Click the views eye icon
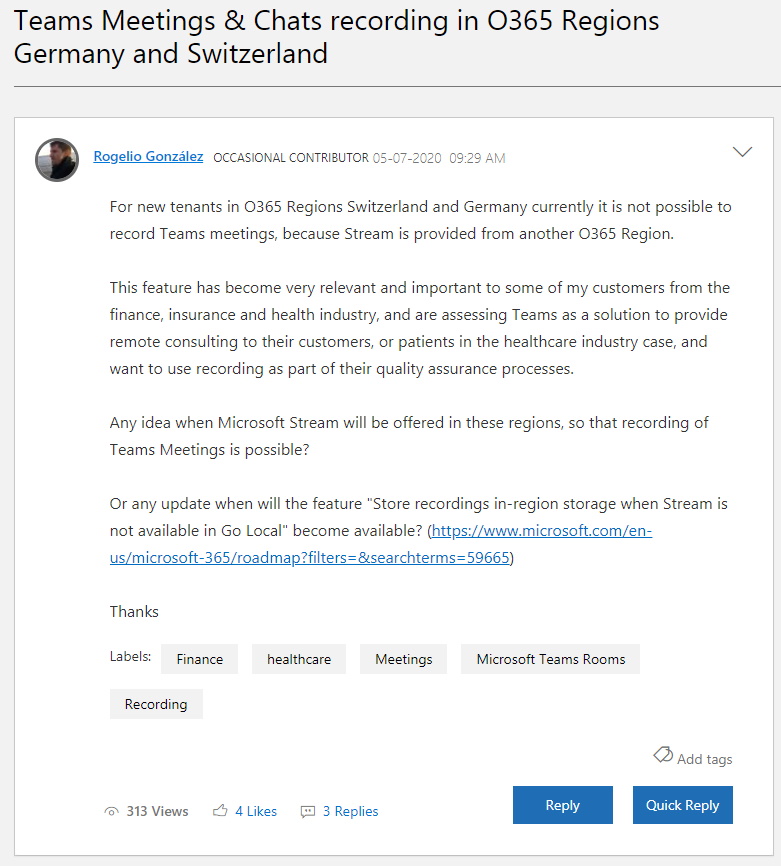This screenshot has height=866, width=781. 112,811
